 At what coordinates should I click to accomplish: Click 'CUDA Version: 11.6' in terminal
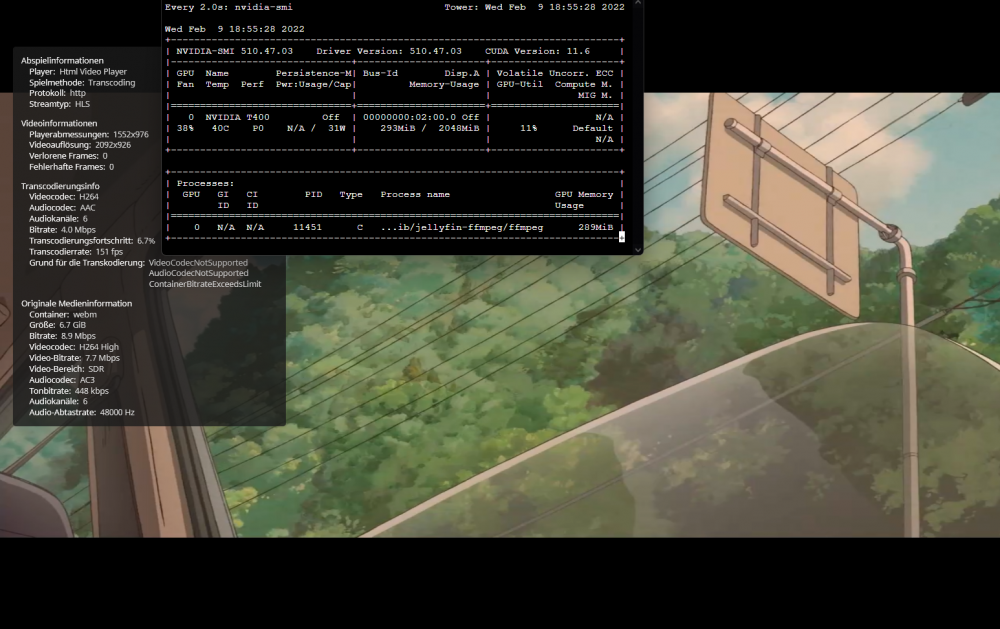(x=537, y=51)
